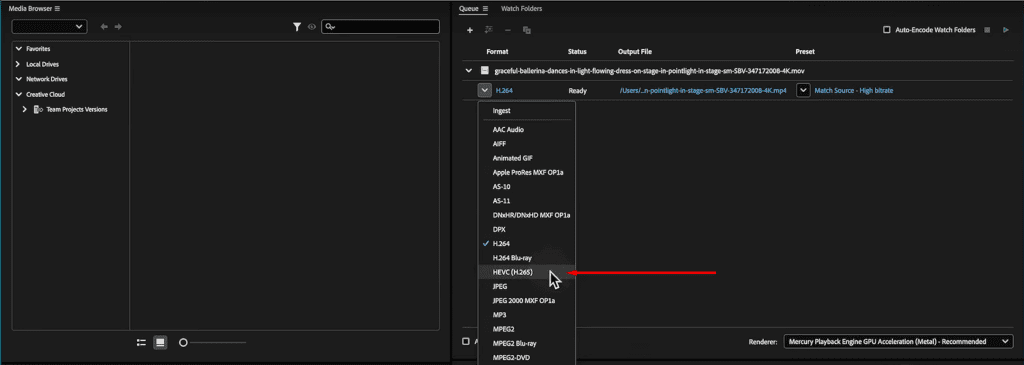Viewport: 1024px width, 365px height.
Task: Open the file type filter funnel icon
Action: (x=297, y=27)
